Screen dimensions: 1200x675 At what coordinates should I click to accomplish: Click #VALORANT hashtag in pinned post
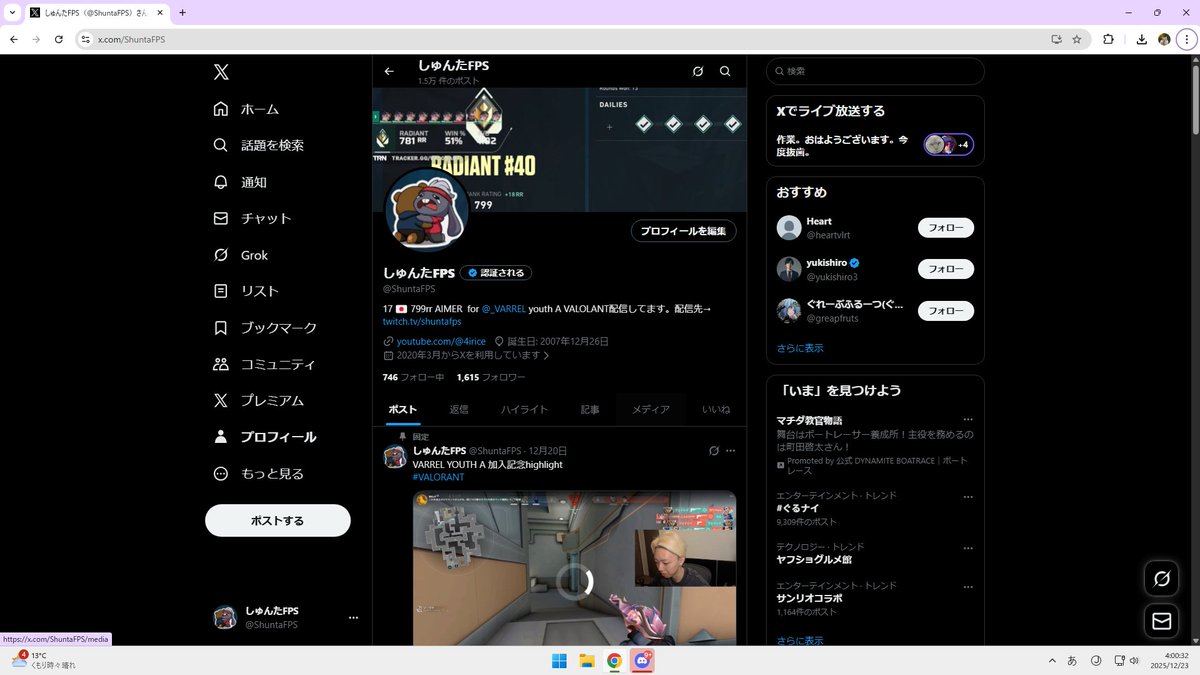point(438,477)
